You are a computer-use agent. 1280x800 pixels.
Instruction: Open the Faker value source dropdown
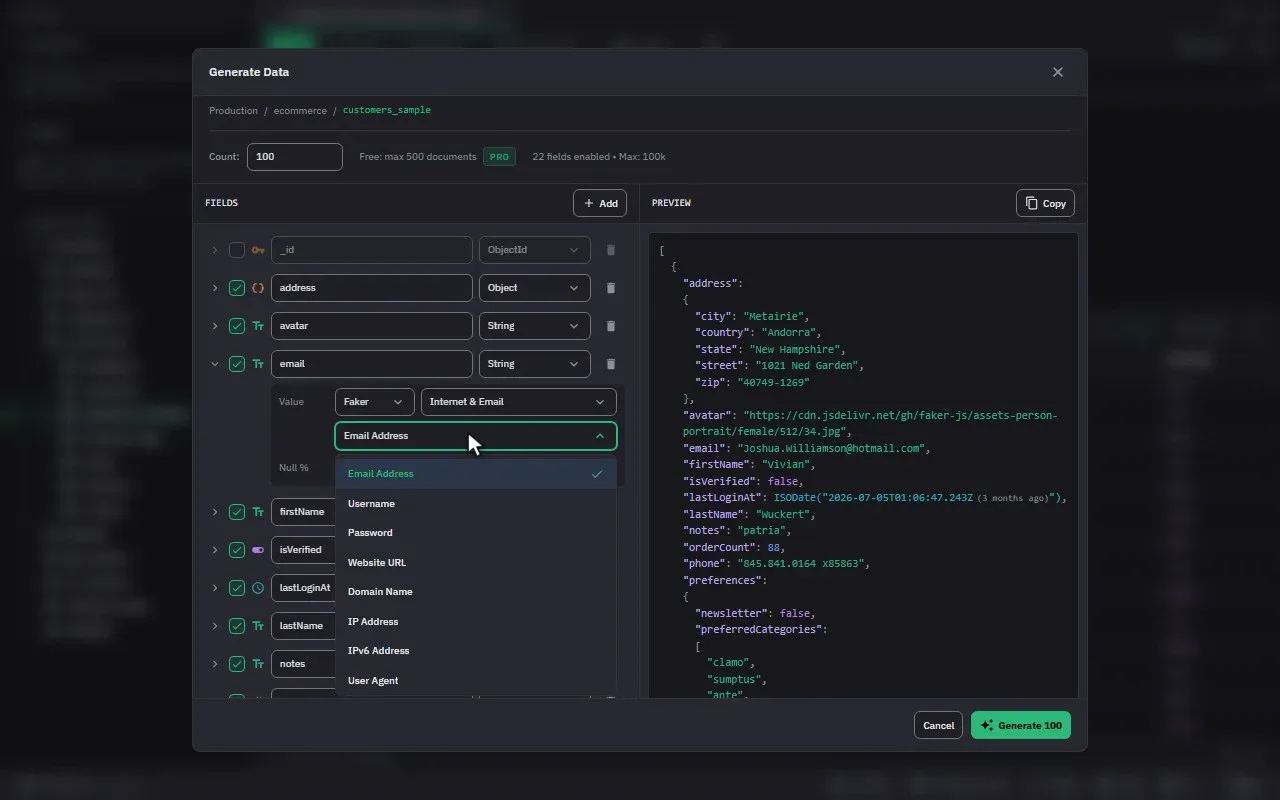click(374, 402)
